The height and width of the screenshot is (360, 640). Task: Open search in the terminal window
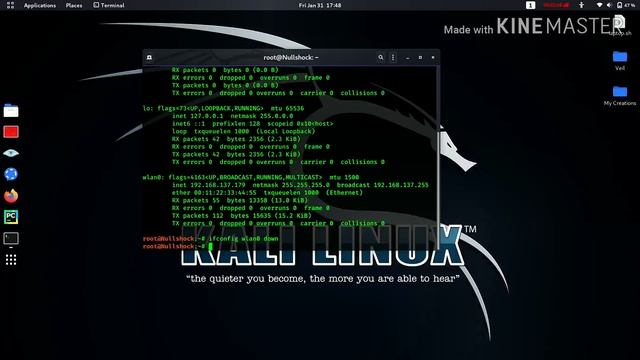380,58
